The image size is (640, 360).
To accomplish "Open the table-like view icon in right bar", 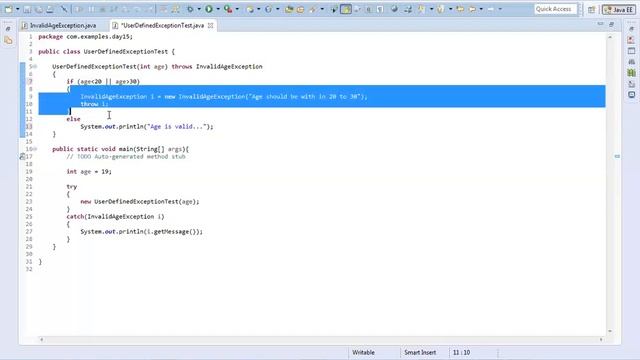I will click(x=631, y=51).
